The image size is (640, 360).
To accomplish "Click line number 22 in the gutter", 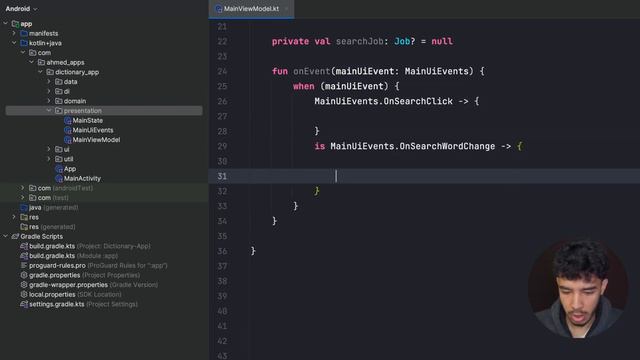I will coord(222,41).
